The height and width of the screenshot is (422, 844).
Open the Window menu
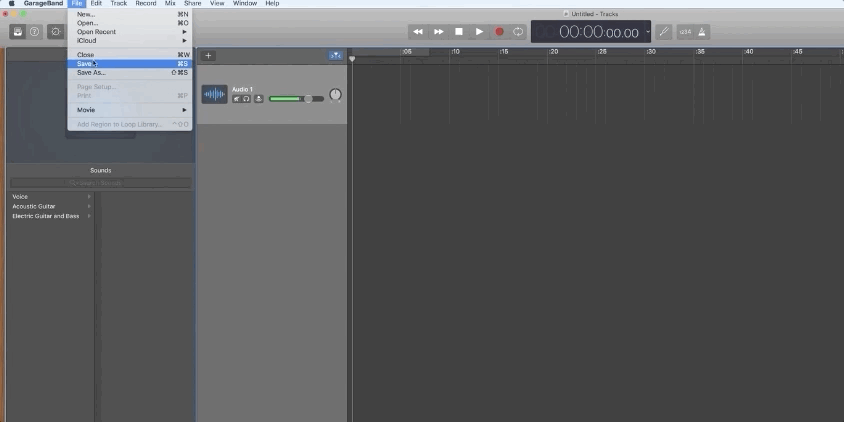pyautogui.click(x=245, y=3)
